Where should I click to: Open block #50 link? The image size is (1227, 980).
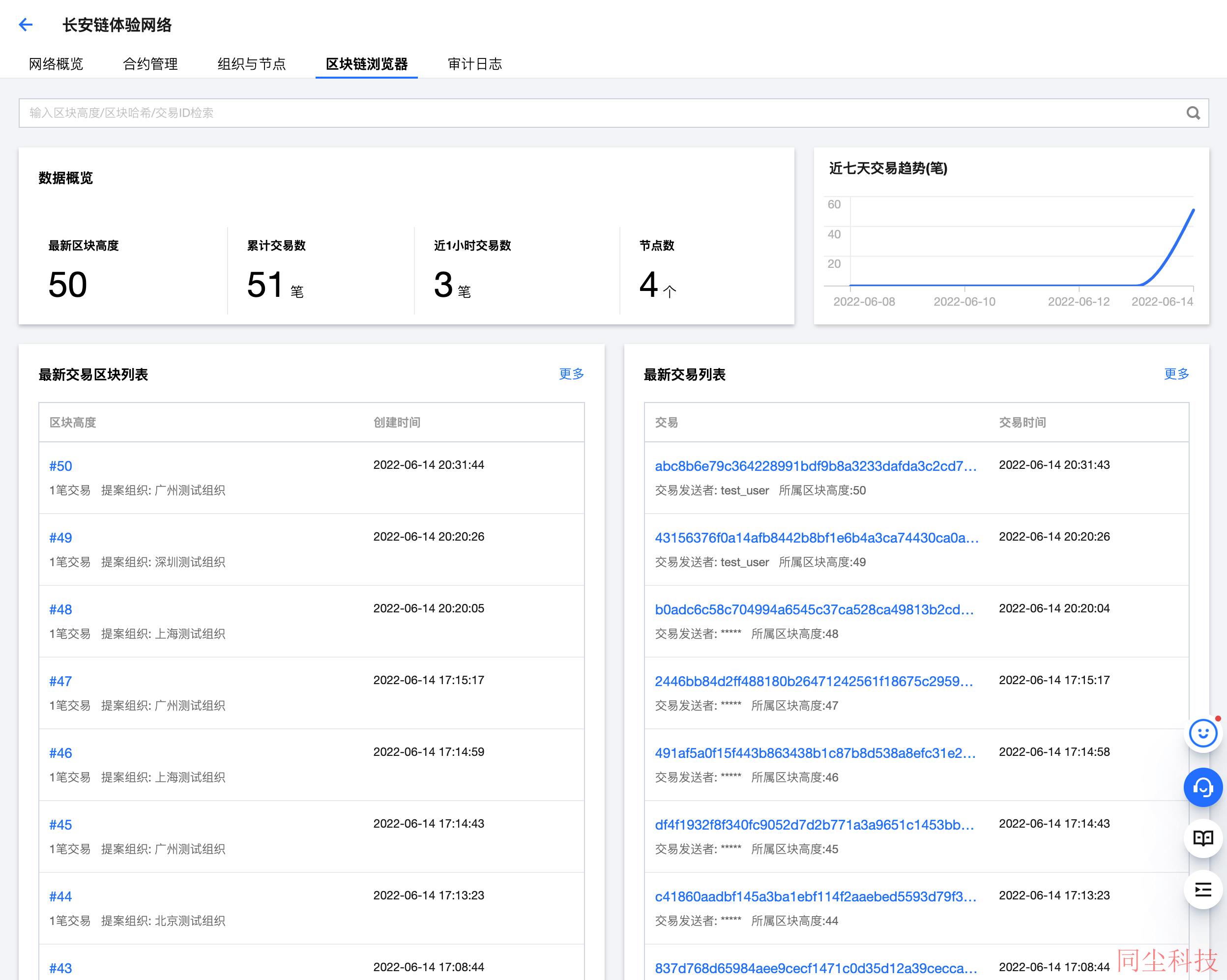point(60,466)
